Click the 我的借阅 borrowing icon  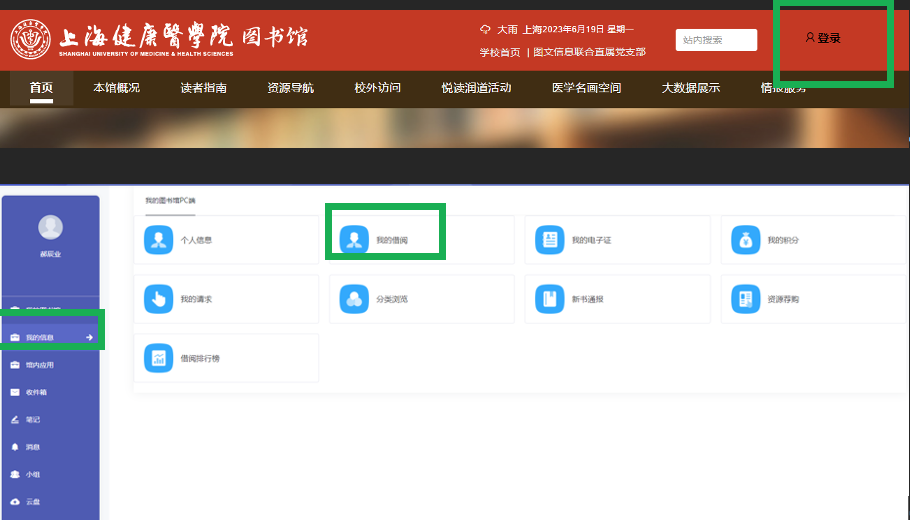click(354, 240)
